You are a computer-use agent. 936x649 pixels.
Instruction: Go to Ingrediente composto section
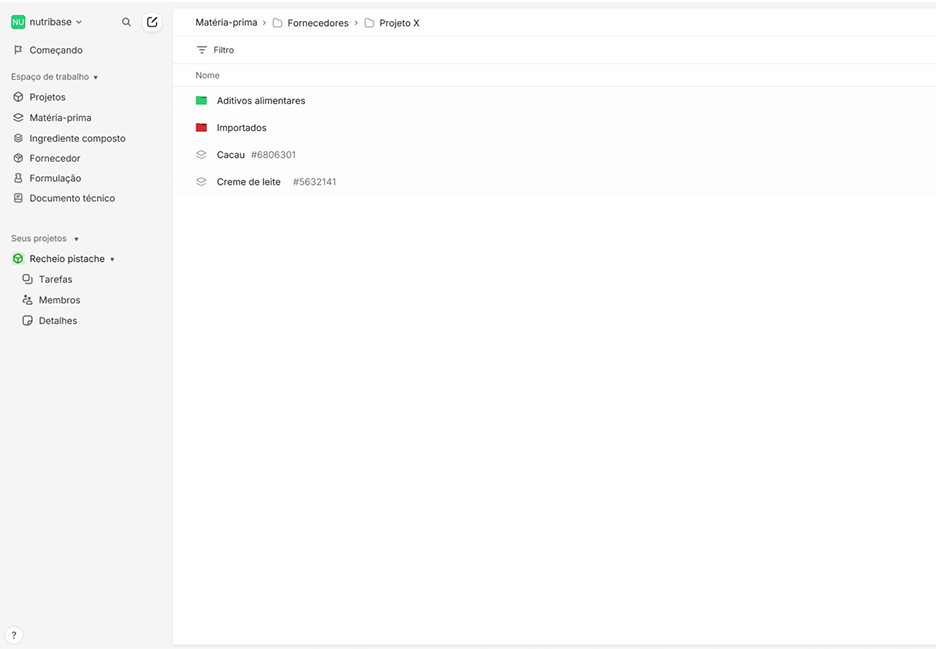(x=77, y=138)
